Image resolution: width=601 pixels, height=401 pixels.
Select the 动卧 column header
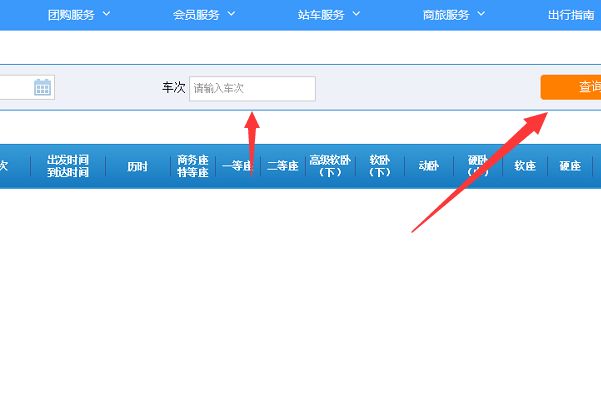(x=428, y=166)
